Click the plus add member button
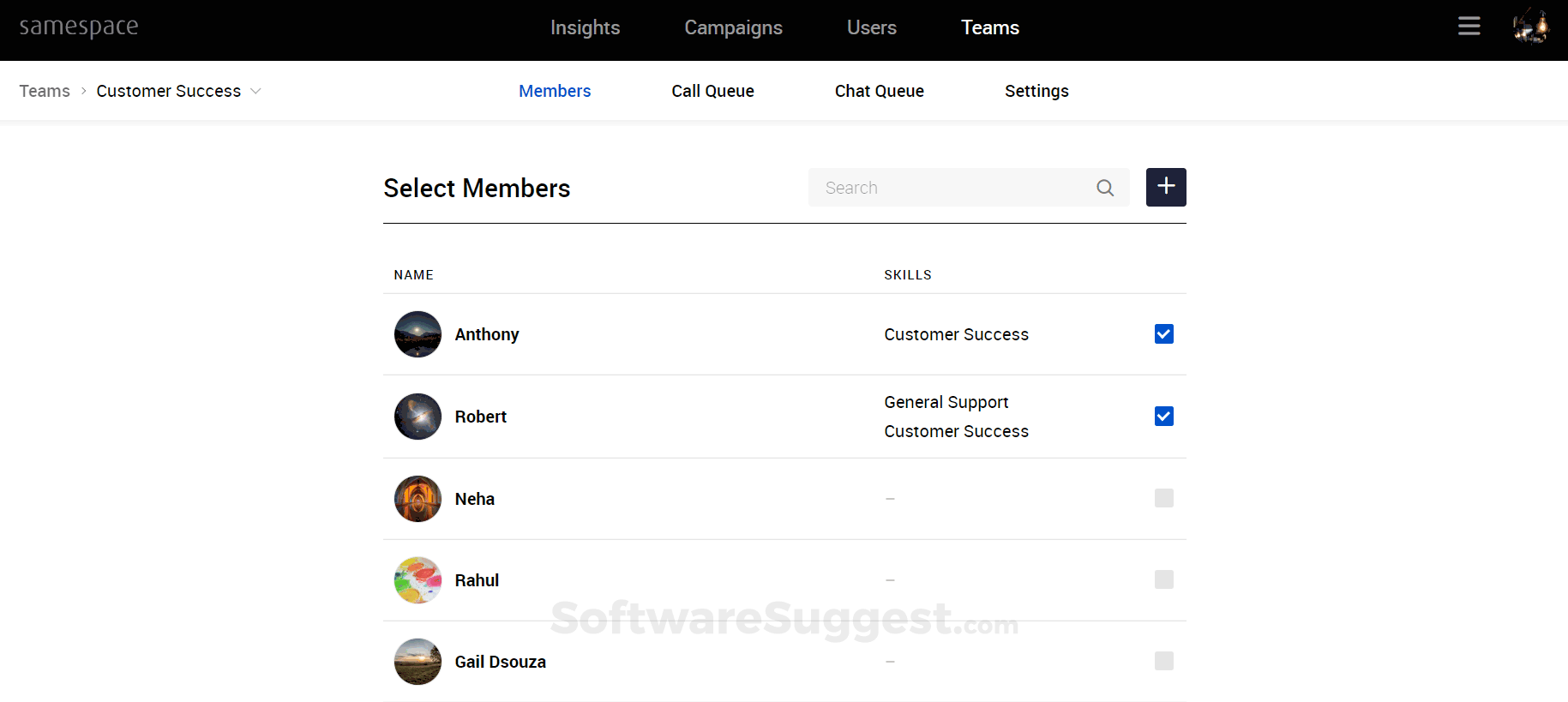1568x702 pixels. click(x=1166, y=187)
